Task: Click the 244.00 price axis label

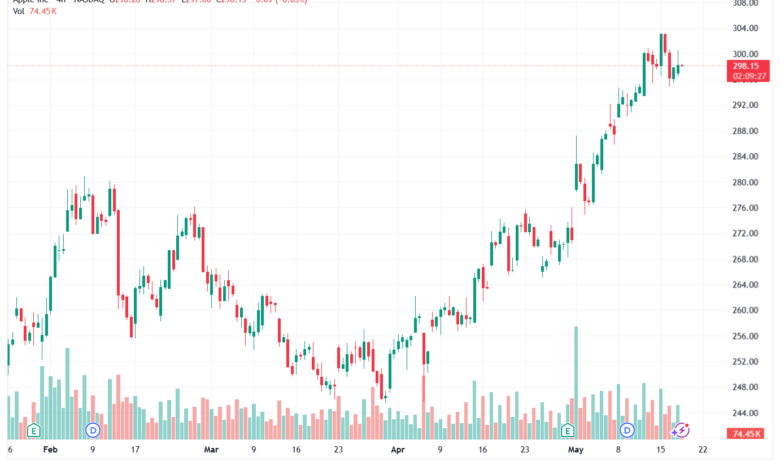Action: click(745, 413)
